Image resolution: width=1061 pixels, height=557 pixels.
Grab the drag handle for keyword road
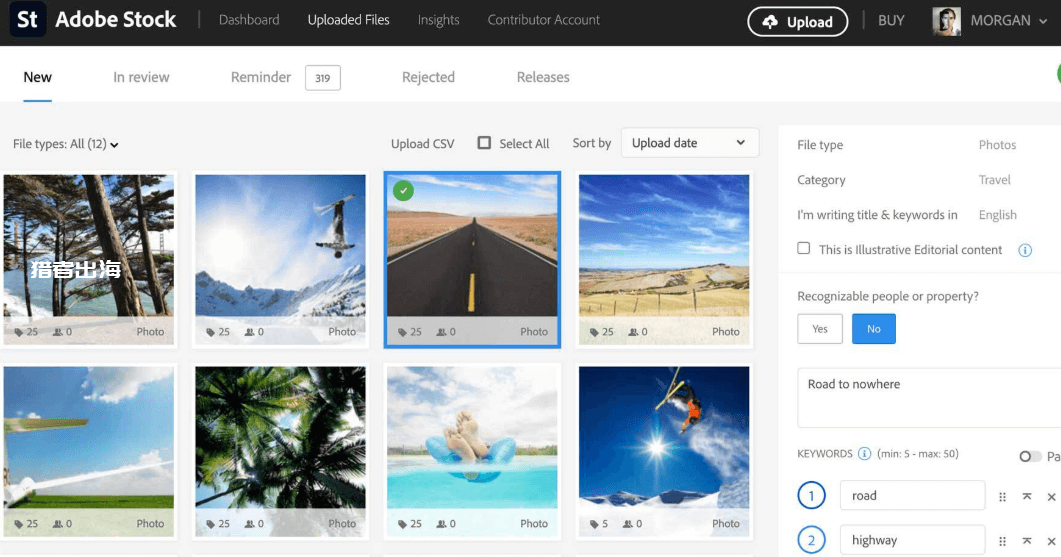(x=1003, y=497)
